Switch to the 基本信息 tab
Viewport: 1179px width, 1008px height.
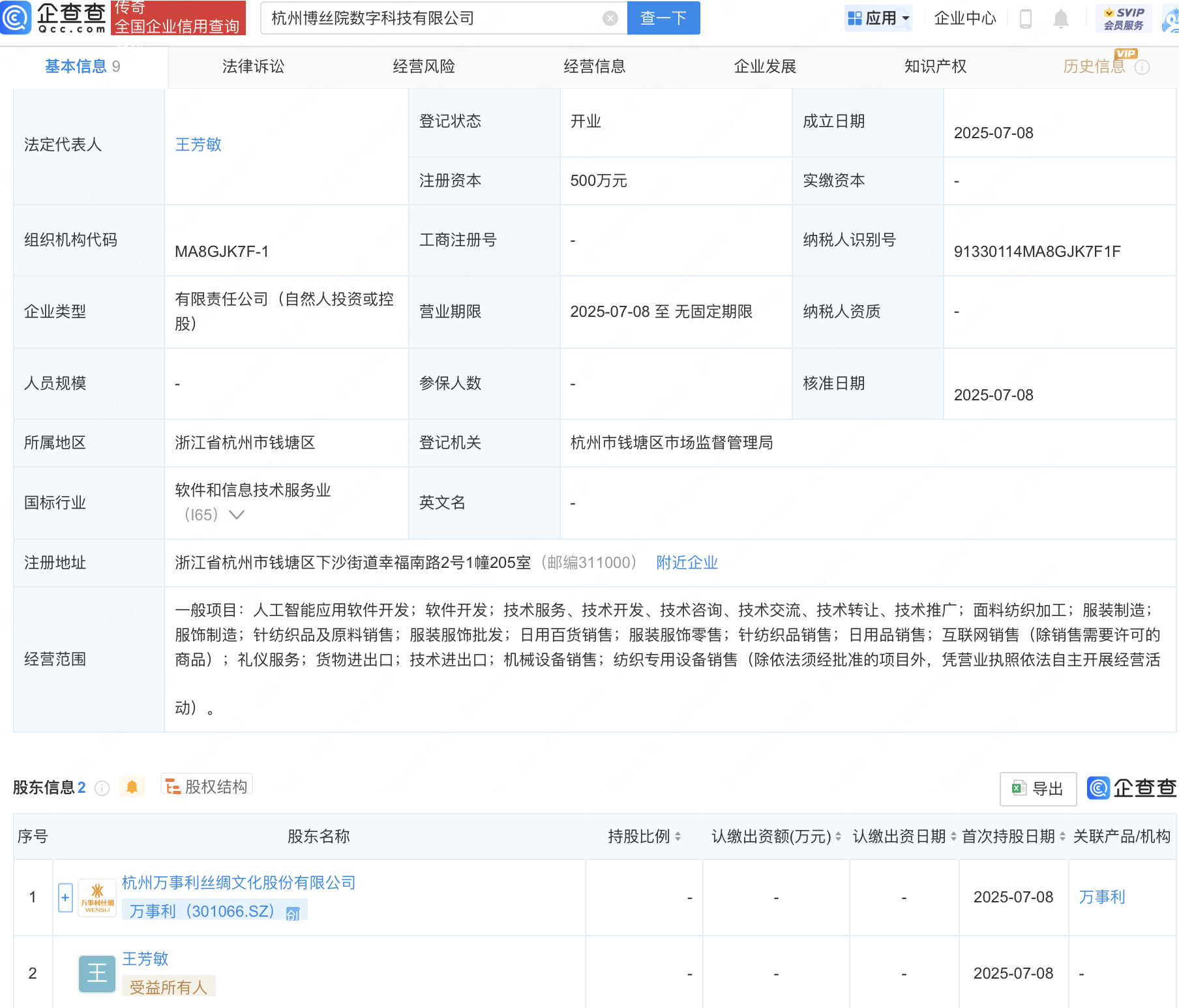point(82,67)
